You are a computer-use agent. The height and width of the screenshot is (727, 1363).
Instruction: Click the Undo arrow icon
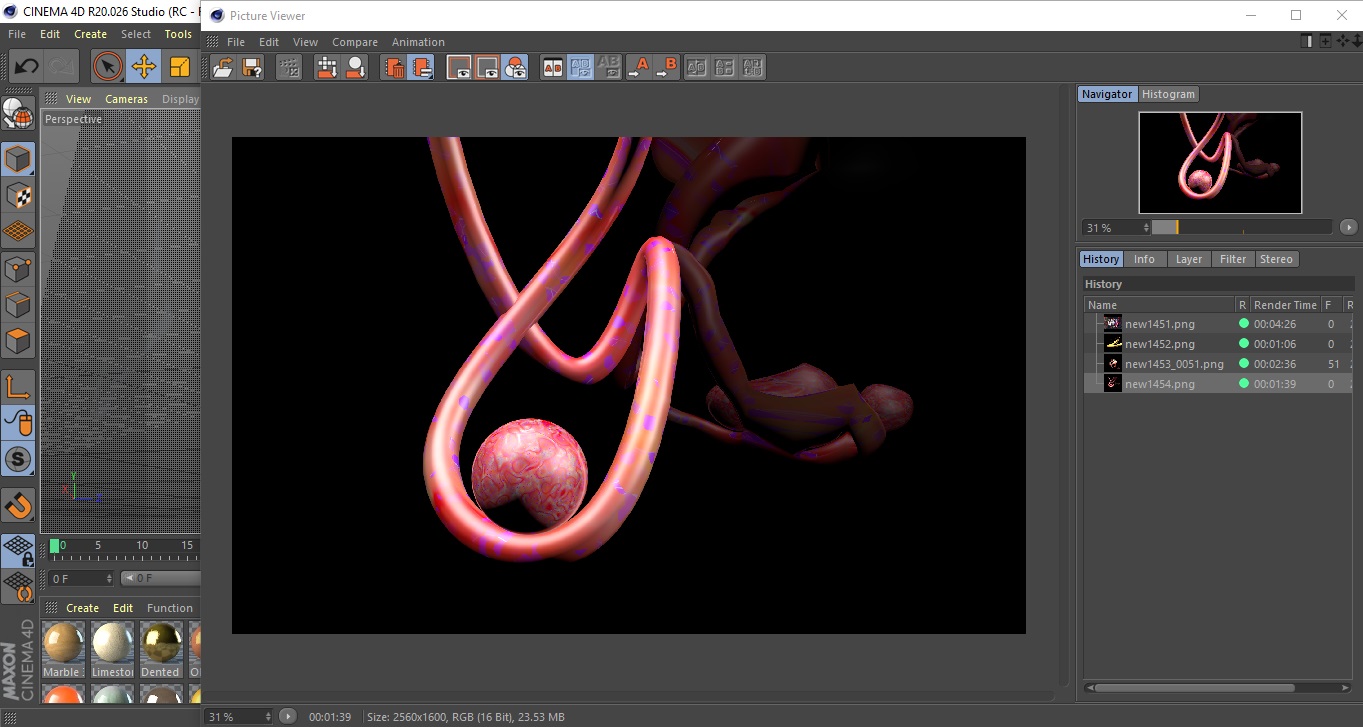[x=26, y=67]
